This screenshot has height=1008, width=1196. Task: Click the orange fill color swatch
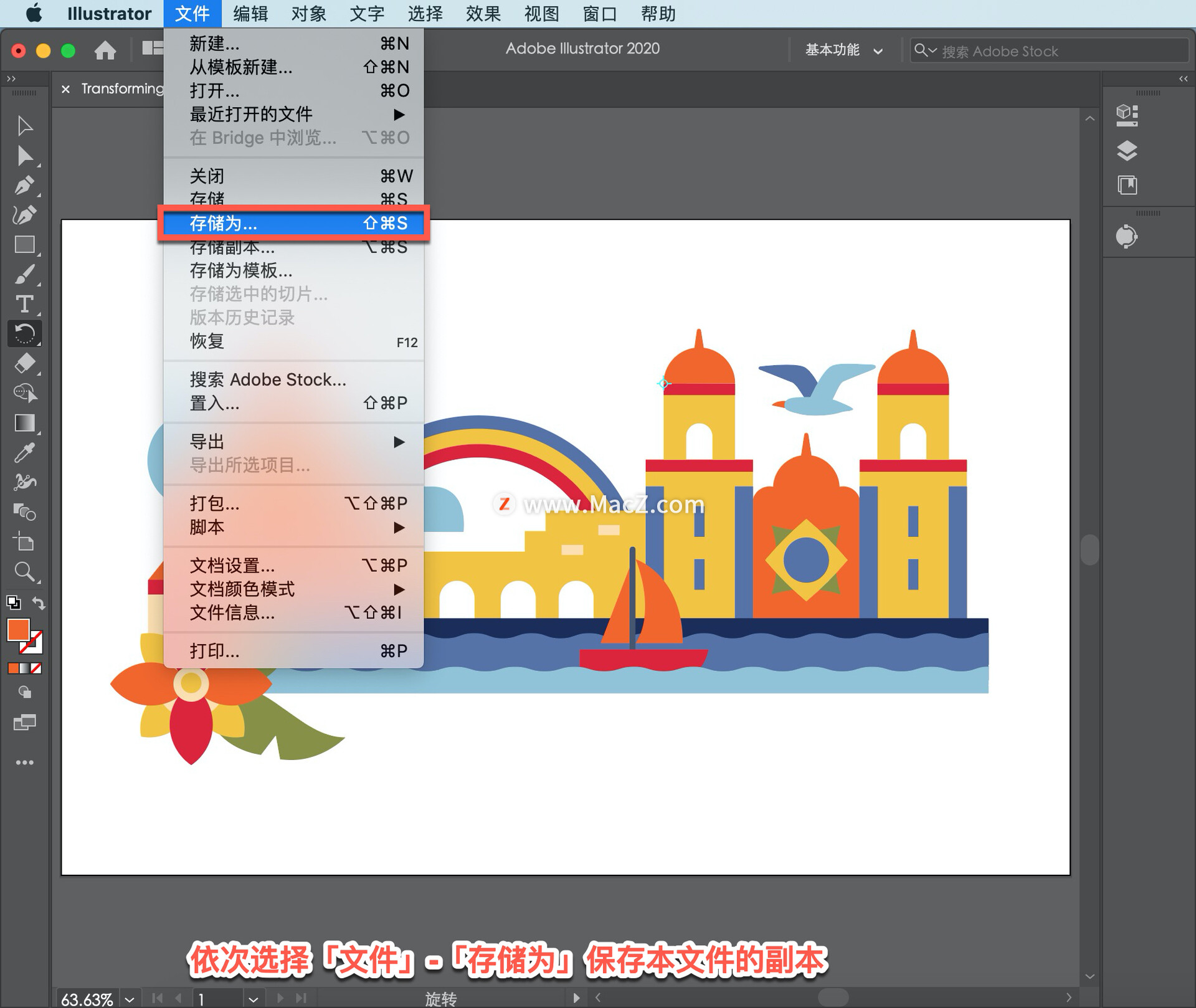17,629
